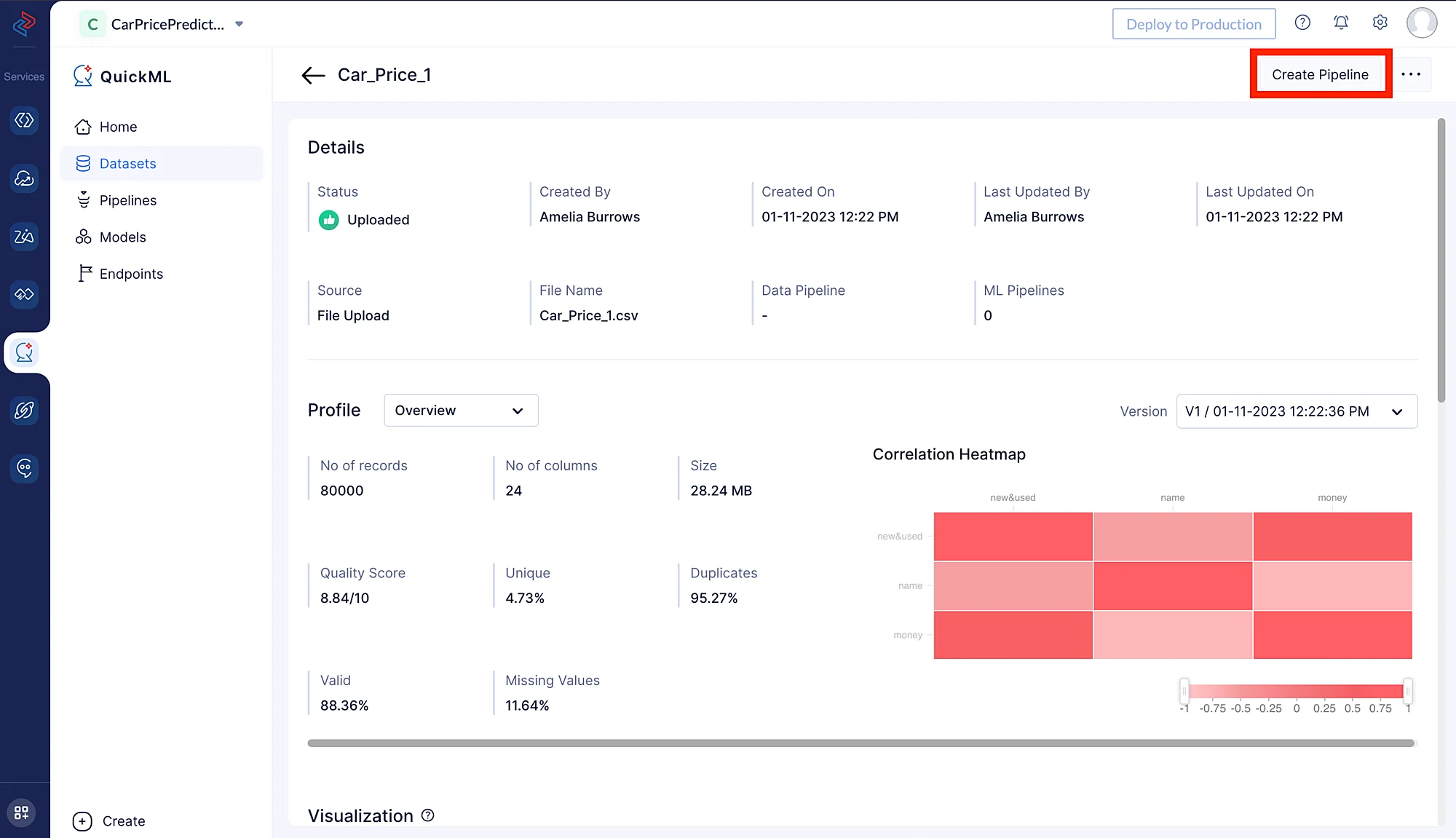Click the file name Car_Price_1.csv
1456x838 pixels.
[588, 315]
